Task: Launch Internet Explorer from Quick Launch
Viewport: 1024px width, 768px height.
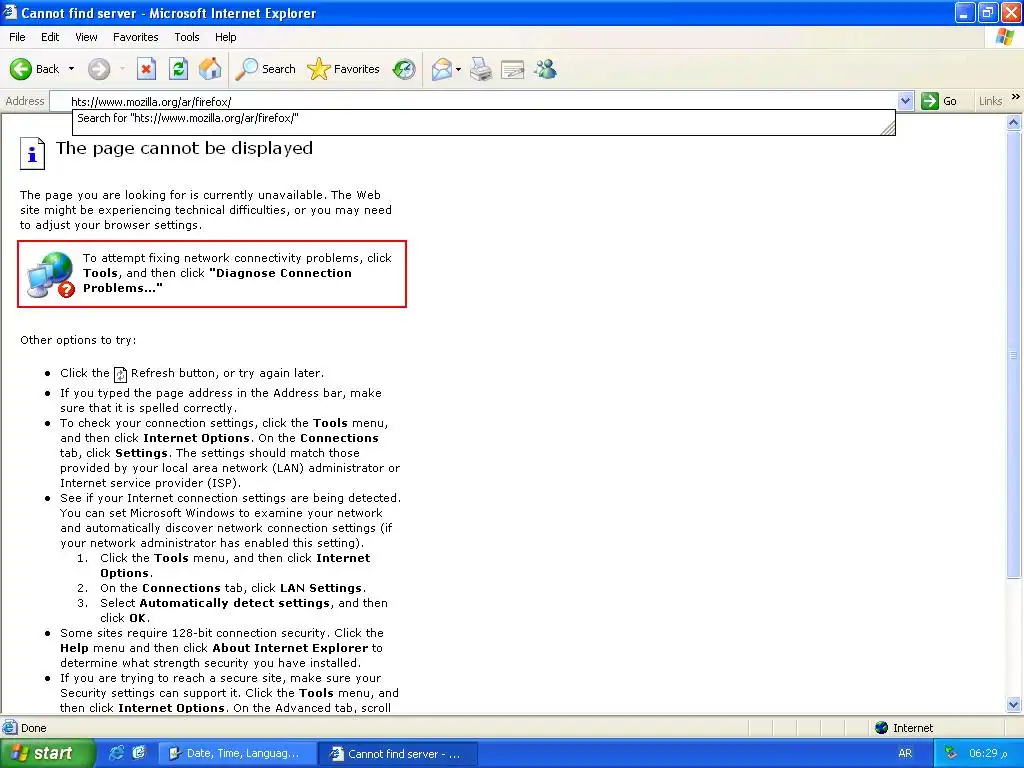Action: coord(116,753)
